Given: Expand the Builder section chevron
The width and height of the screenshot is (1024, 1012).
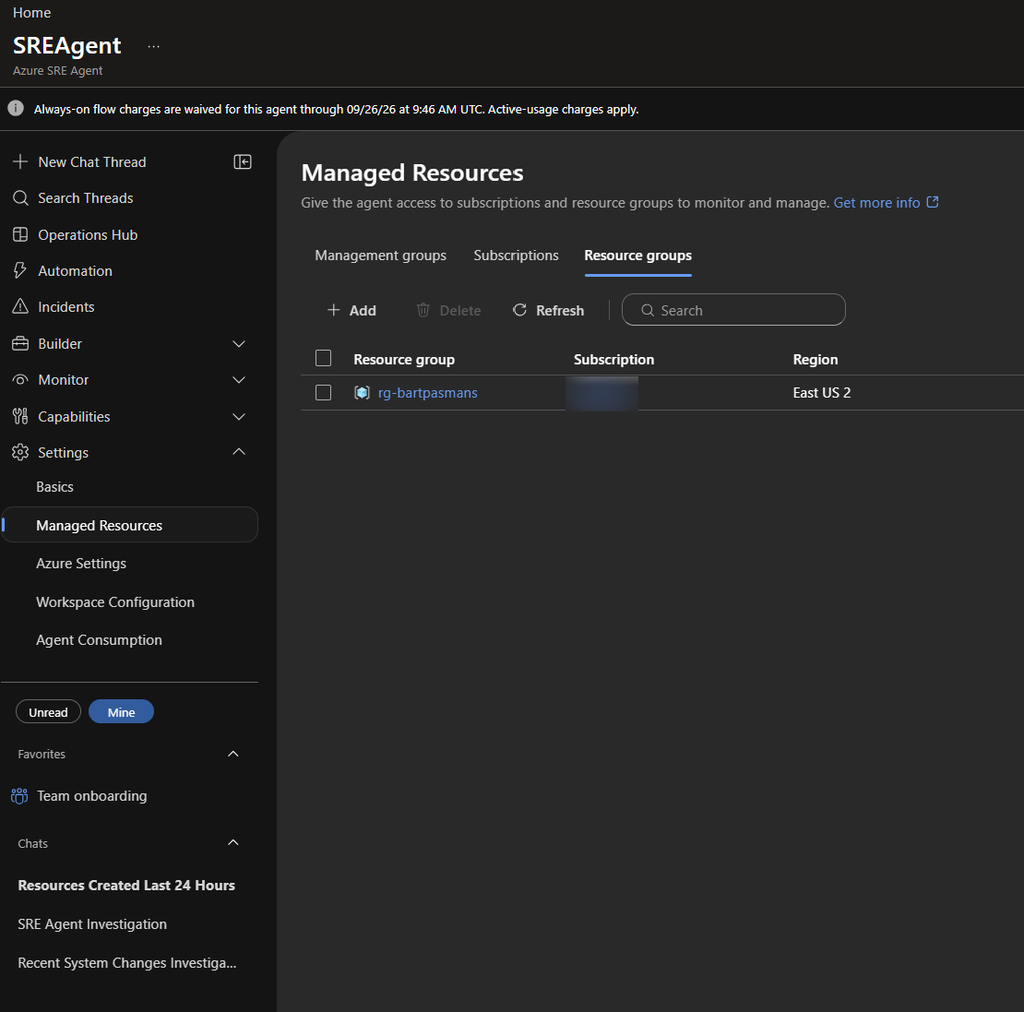Looking at the screenshot, I should (239, 343).
